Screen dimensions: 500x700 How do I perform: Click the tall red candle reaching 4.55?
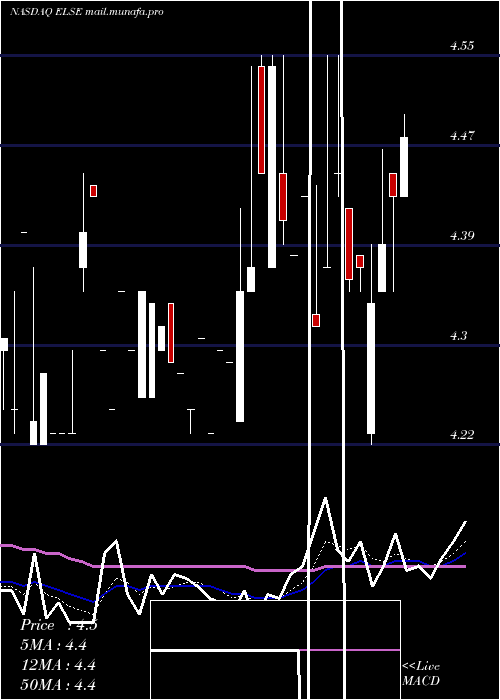261,120
